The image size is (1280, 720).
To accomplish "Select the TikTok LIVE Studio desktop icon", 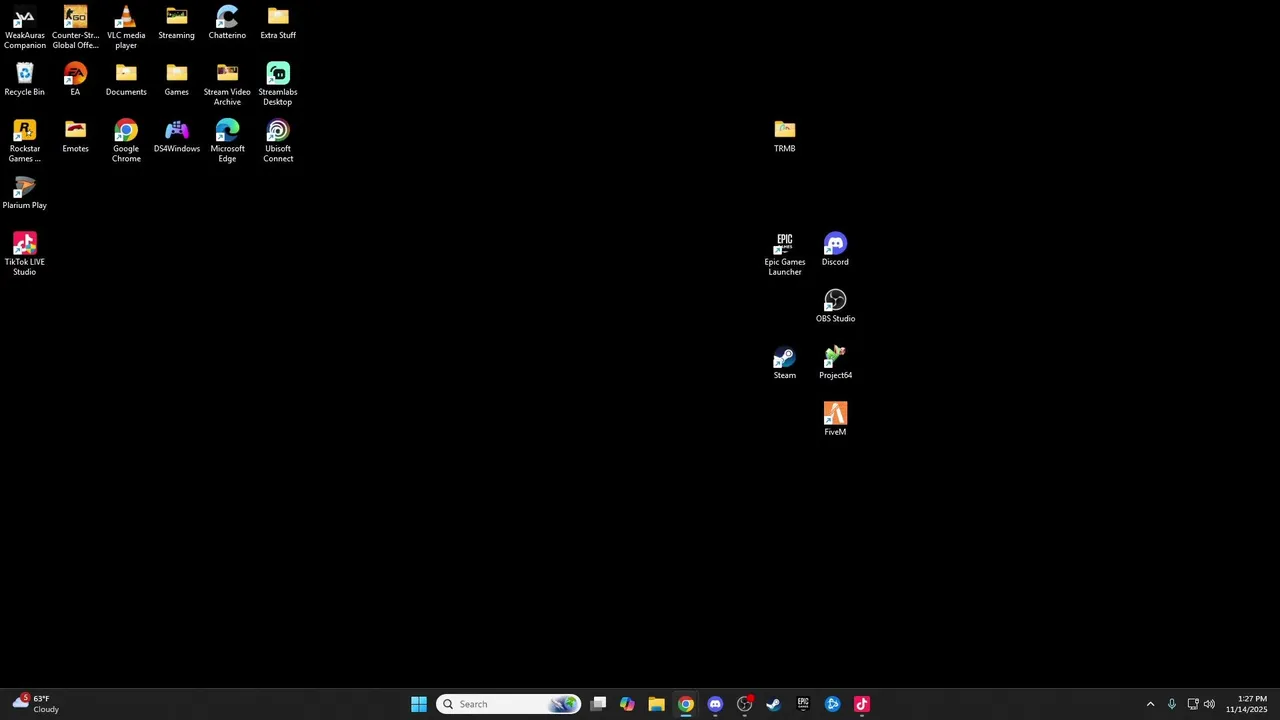I will click(24, 254).
